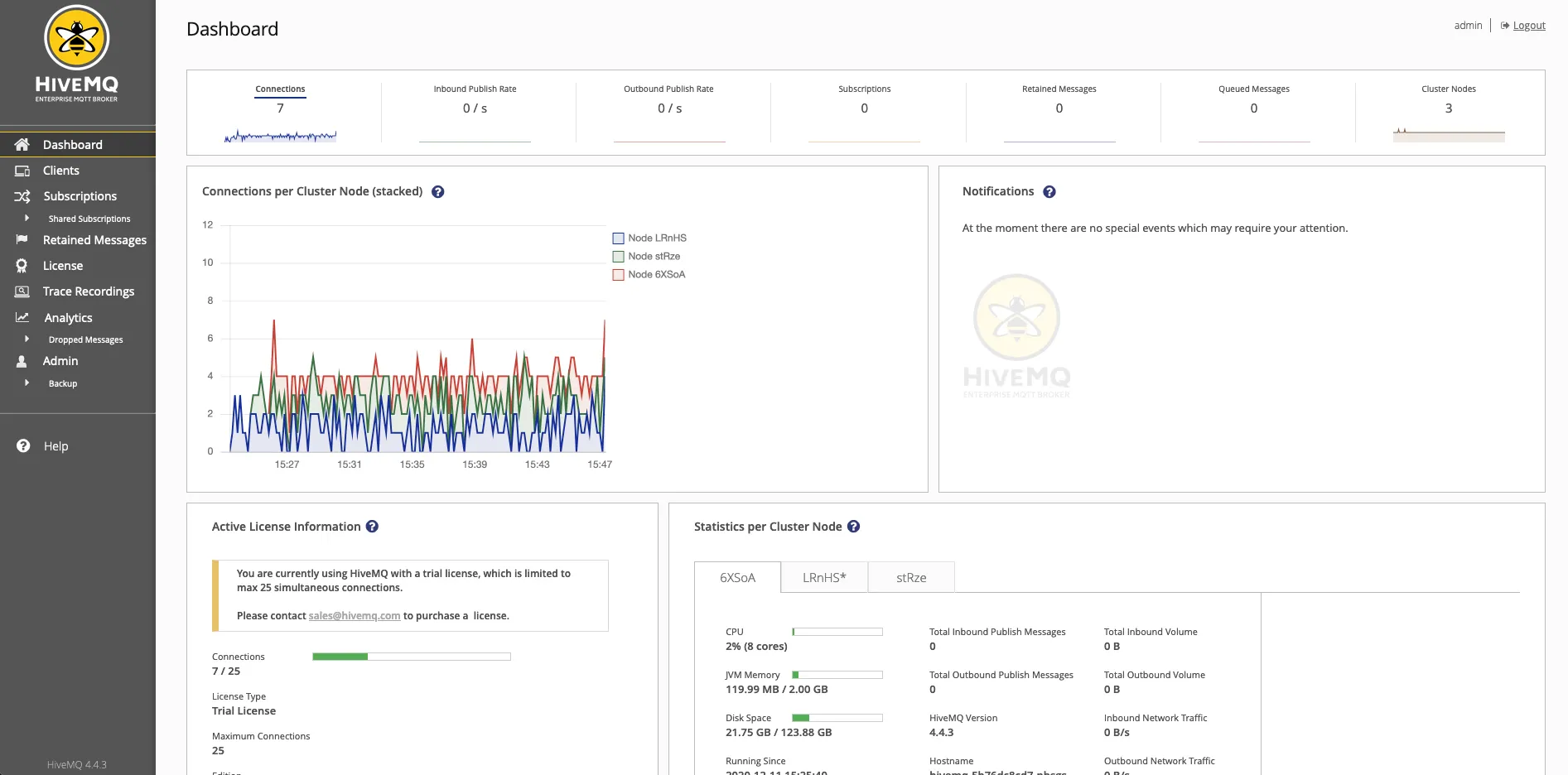Toggle Node 6XSoA legend swatch
This screenshot has width=1568, height=775.
(618, 275)
